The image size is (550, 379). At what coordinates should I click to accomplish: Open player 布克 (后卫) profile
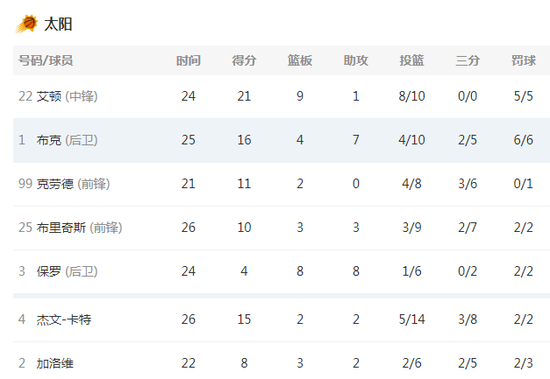click(x=67, y=140)
